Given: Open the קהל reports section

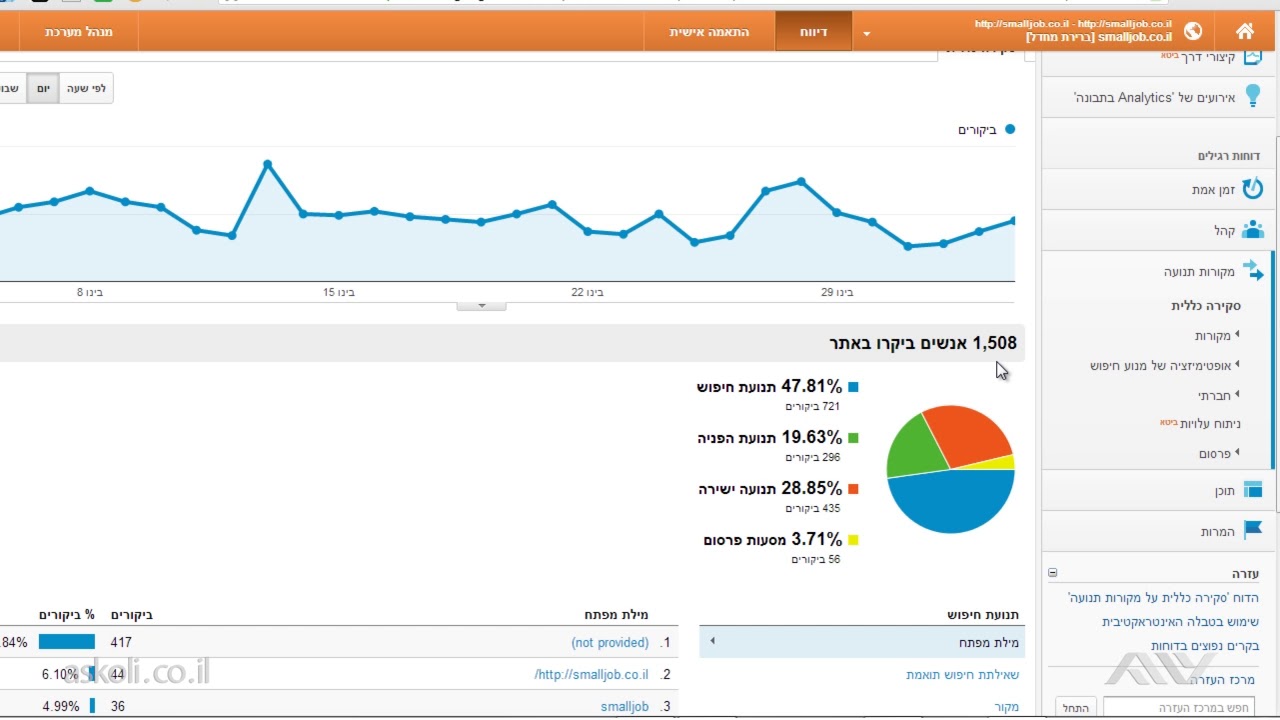Looking at the screenshot, I should [1225, 231].
